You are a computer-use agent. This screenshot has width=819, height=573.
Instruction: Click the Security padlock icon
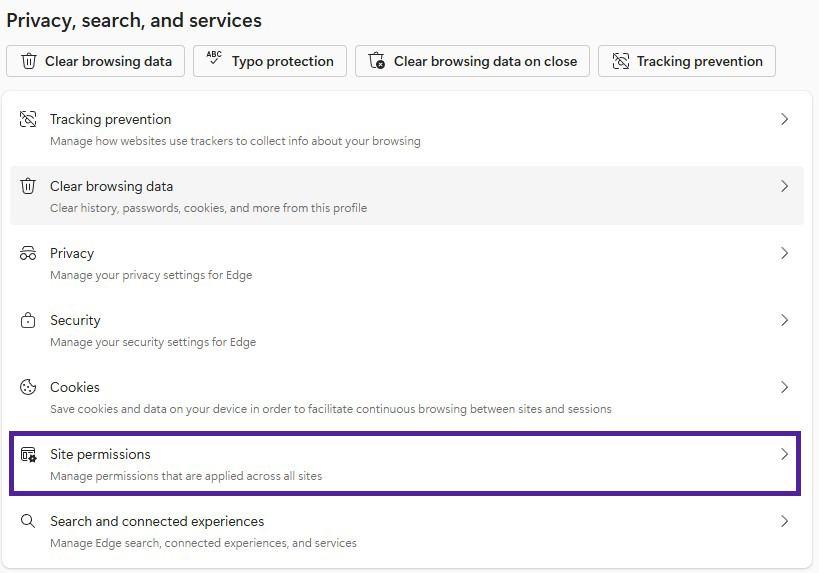click(28, 321)
